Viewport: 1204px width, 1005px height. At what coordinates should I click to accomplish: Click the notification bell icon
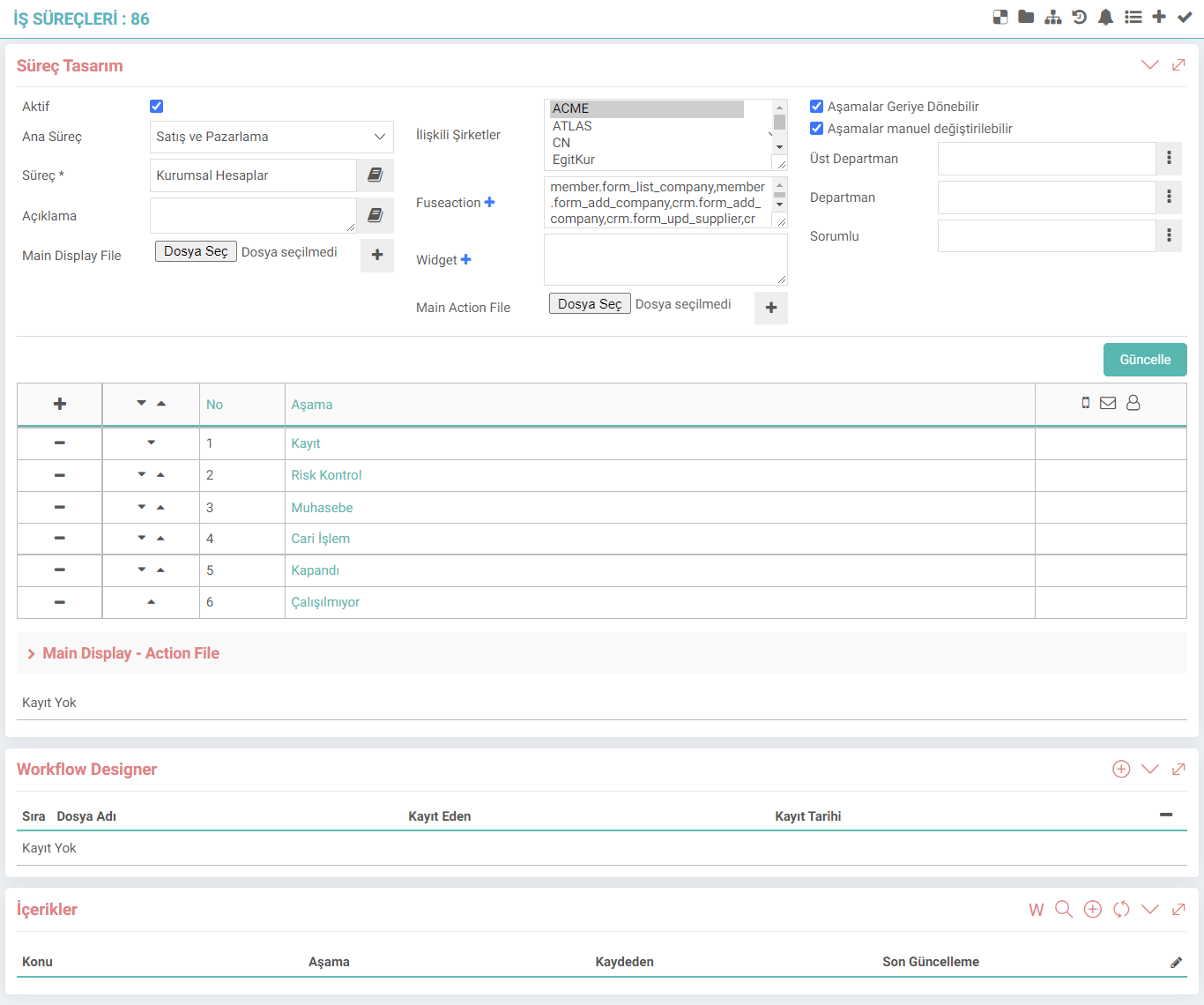(x=1105, y=17)
